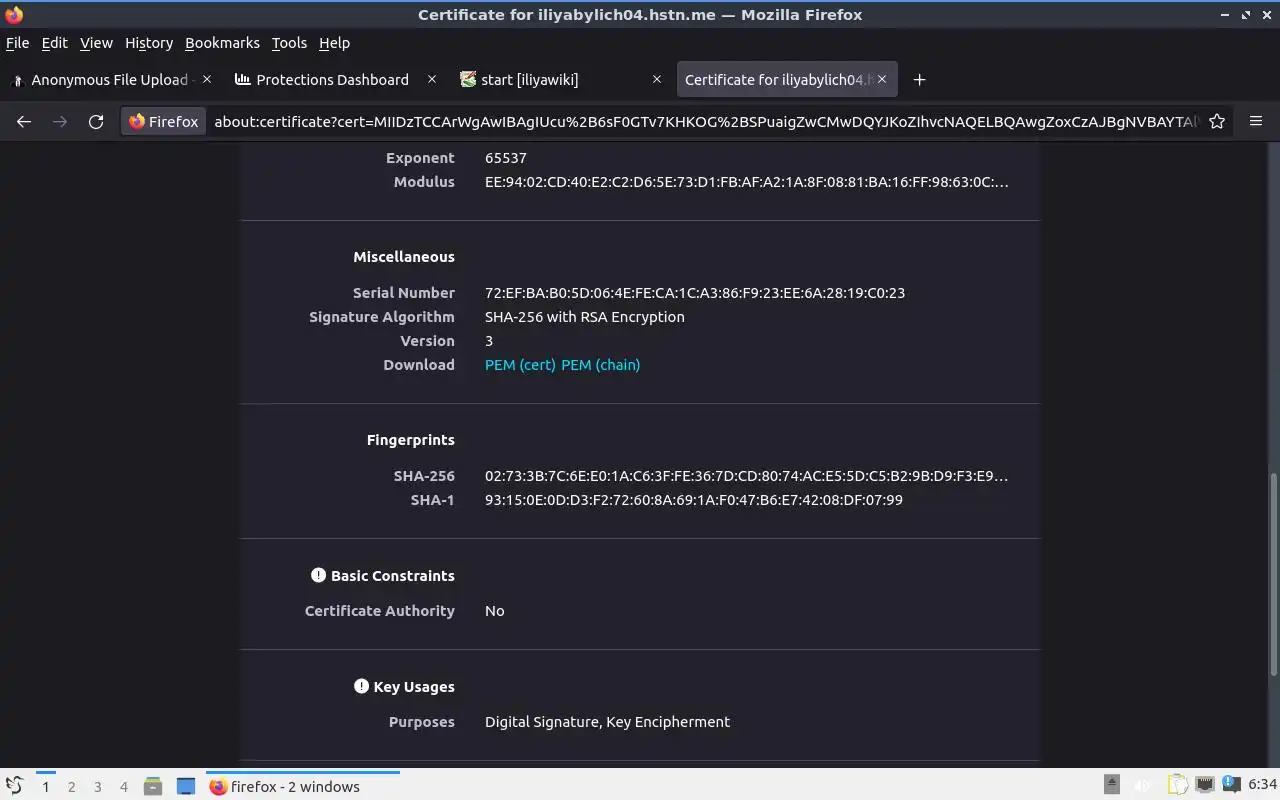Download the PEM (chain) file
The width and height of the screenshot is (1280, 800).
[x=600, y=365]
